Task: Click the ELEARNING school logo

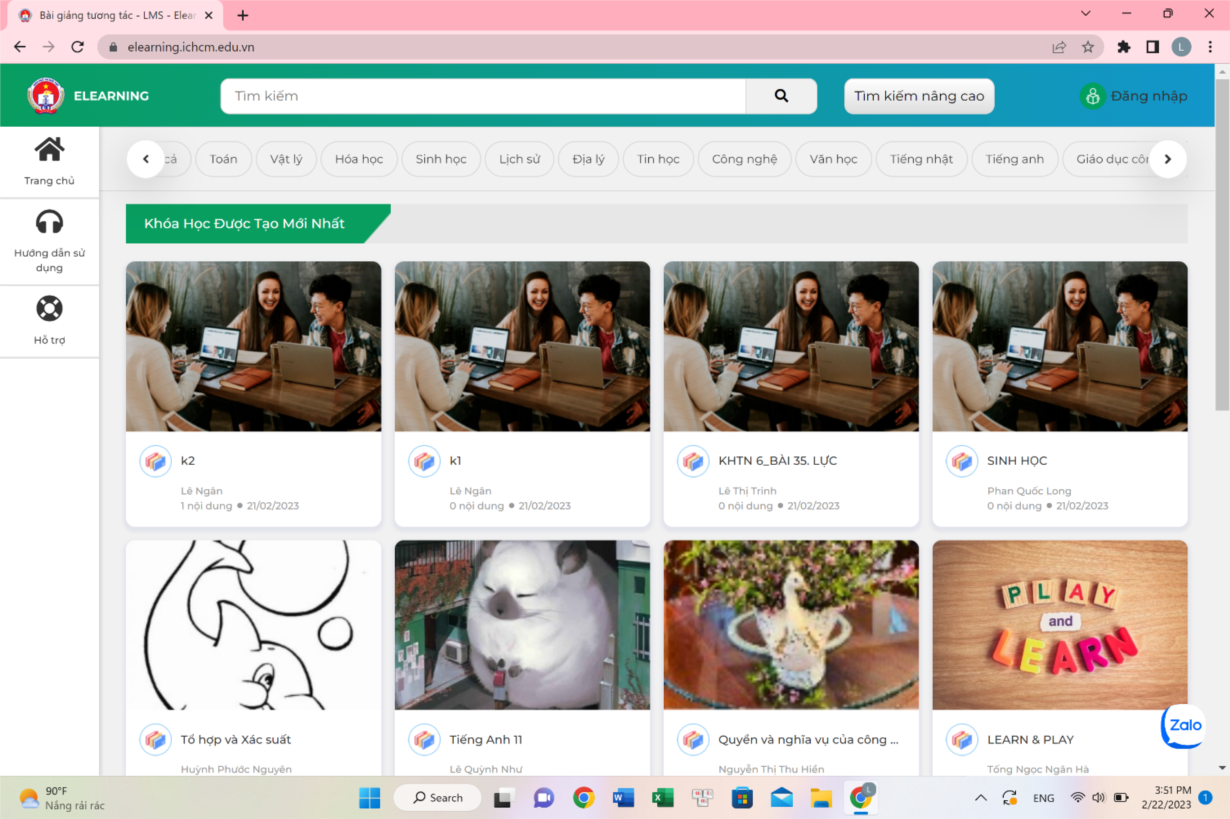Action: [x=45, y=96]
